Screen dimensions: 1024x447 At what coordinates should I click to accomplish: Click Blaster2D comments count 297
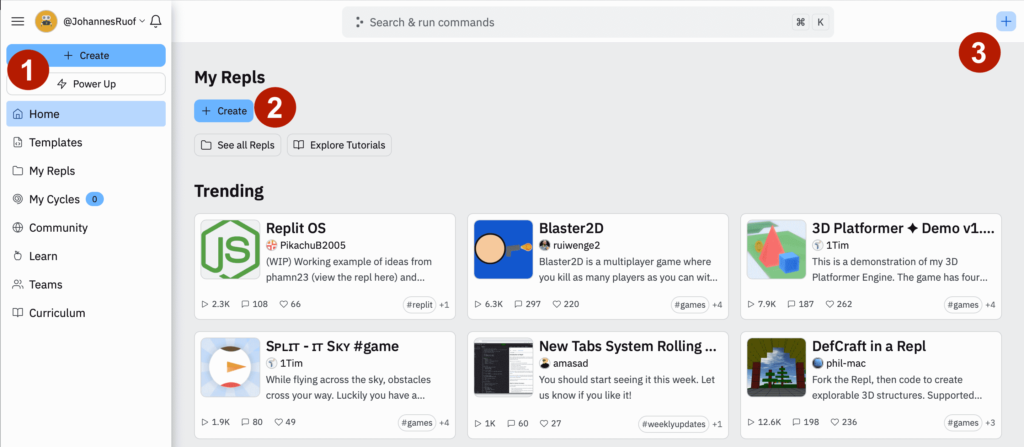pyautogui.click(x=528, y=305)
